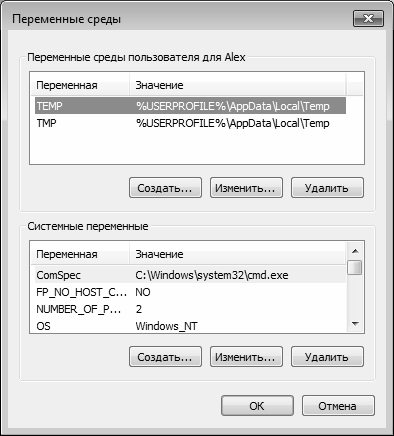Click the system variables scrollbar thumb
This screenshot has width=394, height=436.
click(x=355, y=267)
